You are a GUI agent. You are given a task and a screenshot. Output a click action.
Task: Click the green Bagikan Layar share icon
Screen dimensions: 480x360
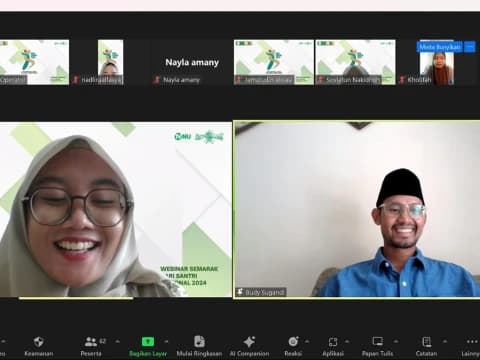[x=148, y=342]
